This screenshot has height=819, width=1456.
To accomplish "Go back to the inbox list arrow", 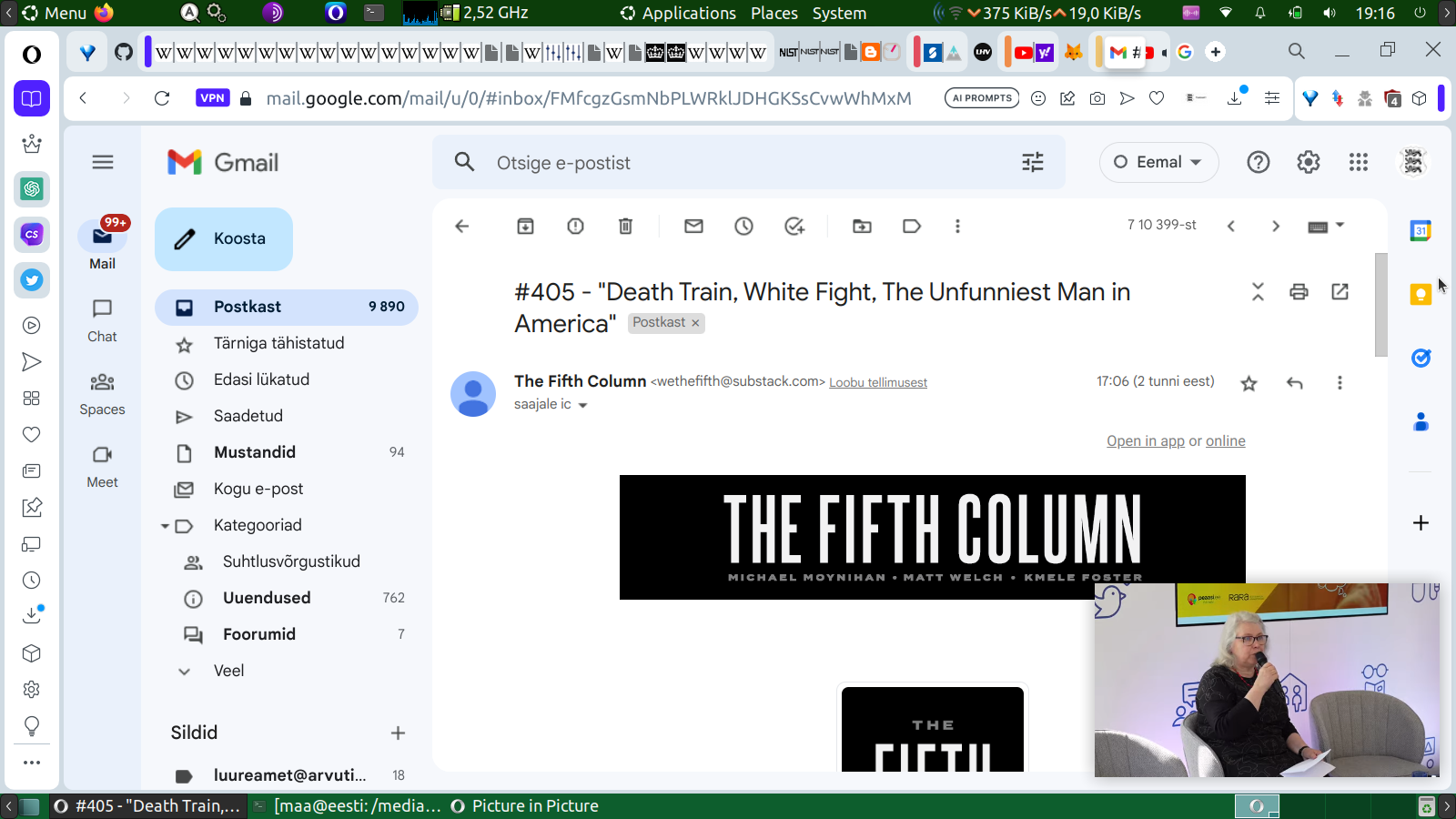I will [x=462, y=227].
